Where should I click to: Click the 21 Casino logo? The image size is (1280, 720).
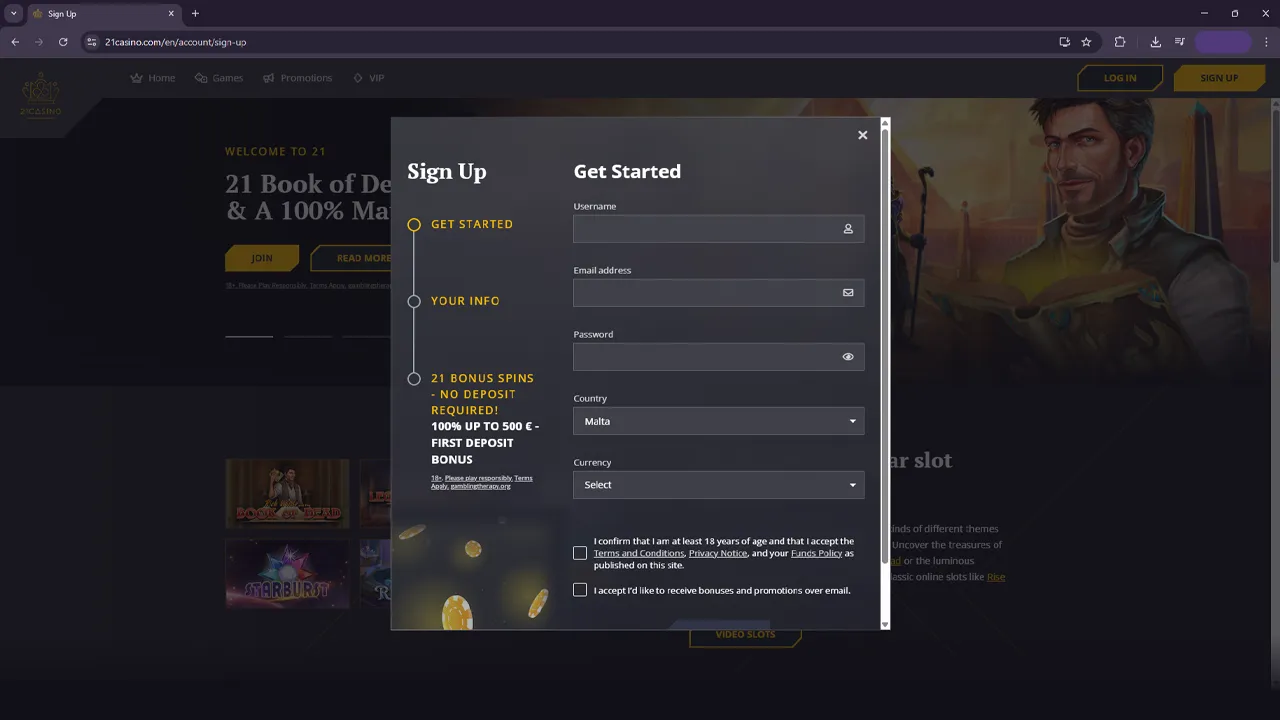[41, 94]
